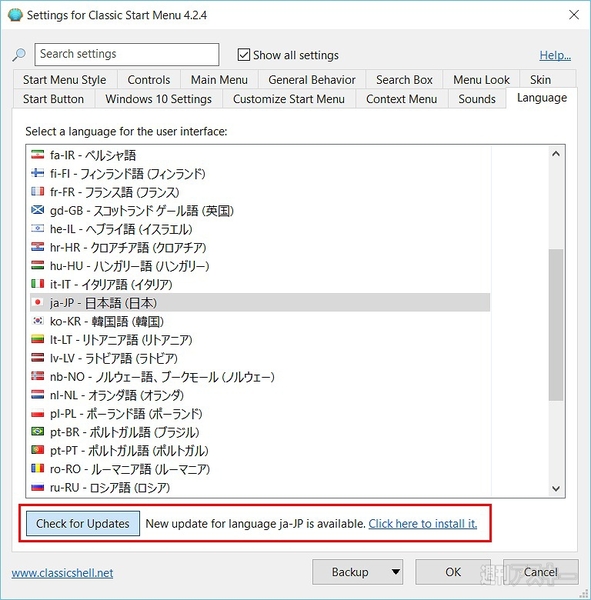The image size is (591, 600).
Task: Open the Context Menu tab
Action: (x=402, y=99)
